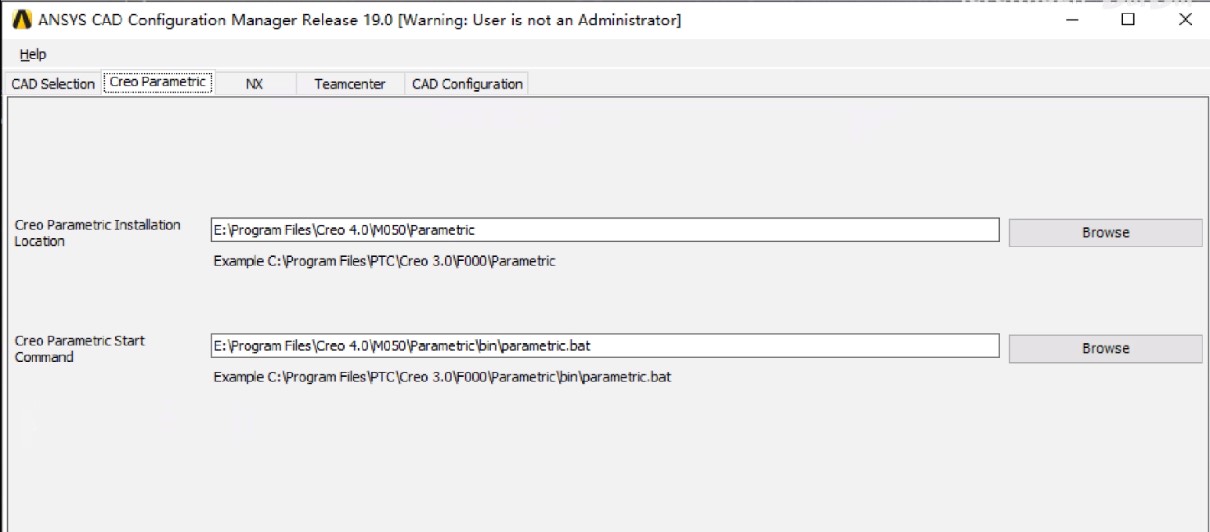Click the 'Creo Parametric Installation Location' label
Viewport: 1210px width, 532px height.
(x=98, y=233)
